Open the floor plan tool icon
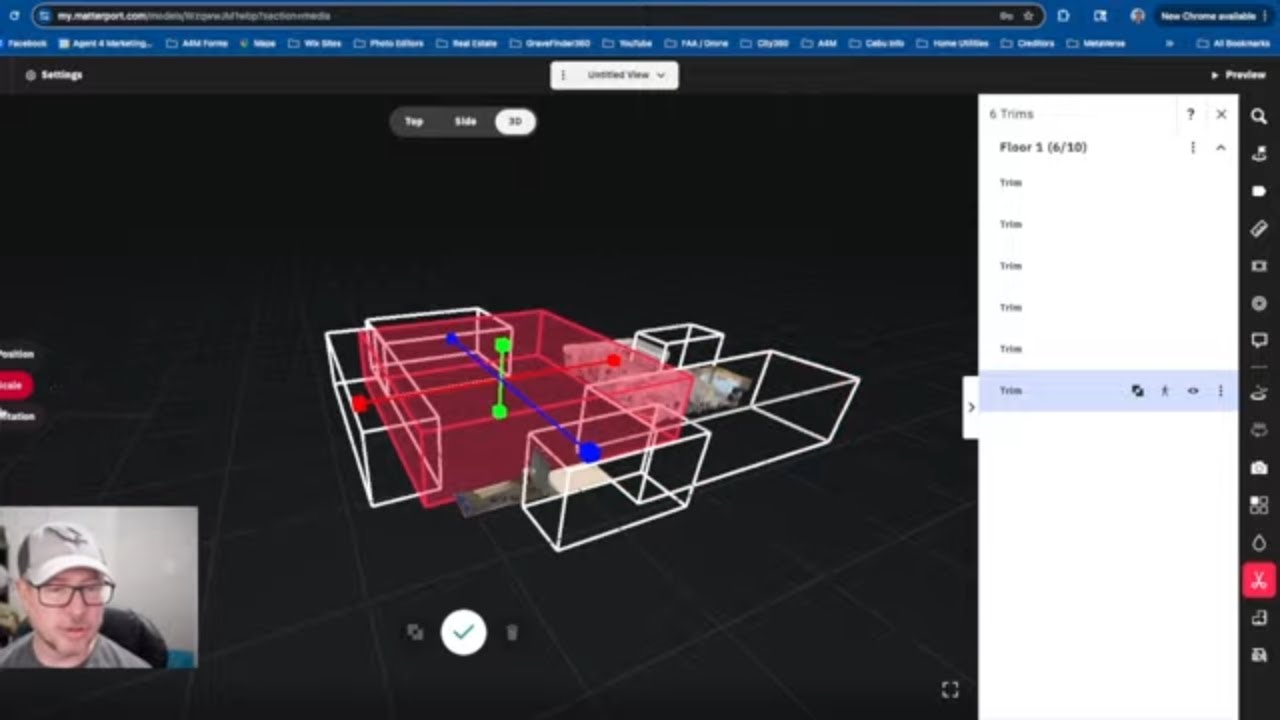1280x720 pixels. click(1259, 617)
